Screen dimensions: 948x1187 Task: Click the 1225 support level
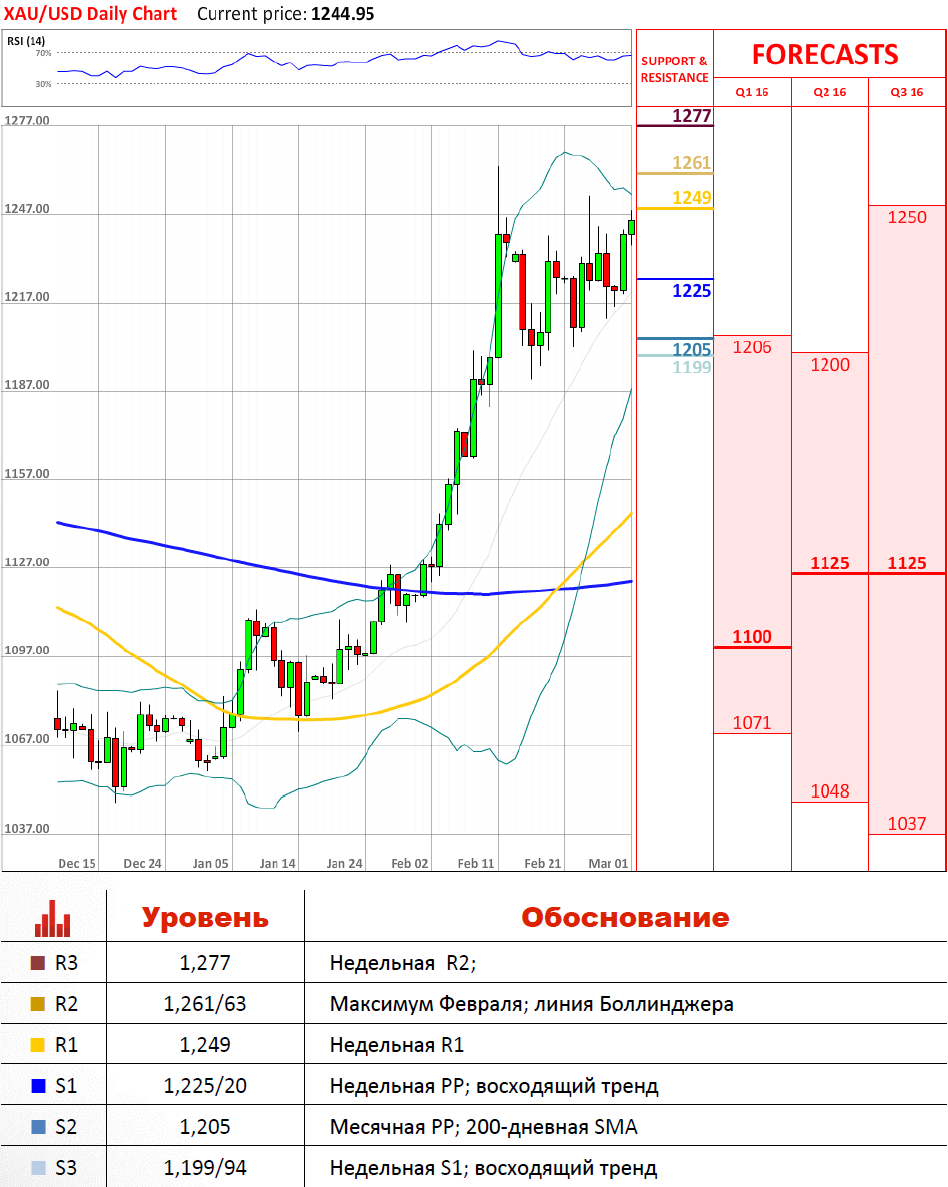tap(691, 291)
